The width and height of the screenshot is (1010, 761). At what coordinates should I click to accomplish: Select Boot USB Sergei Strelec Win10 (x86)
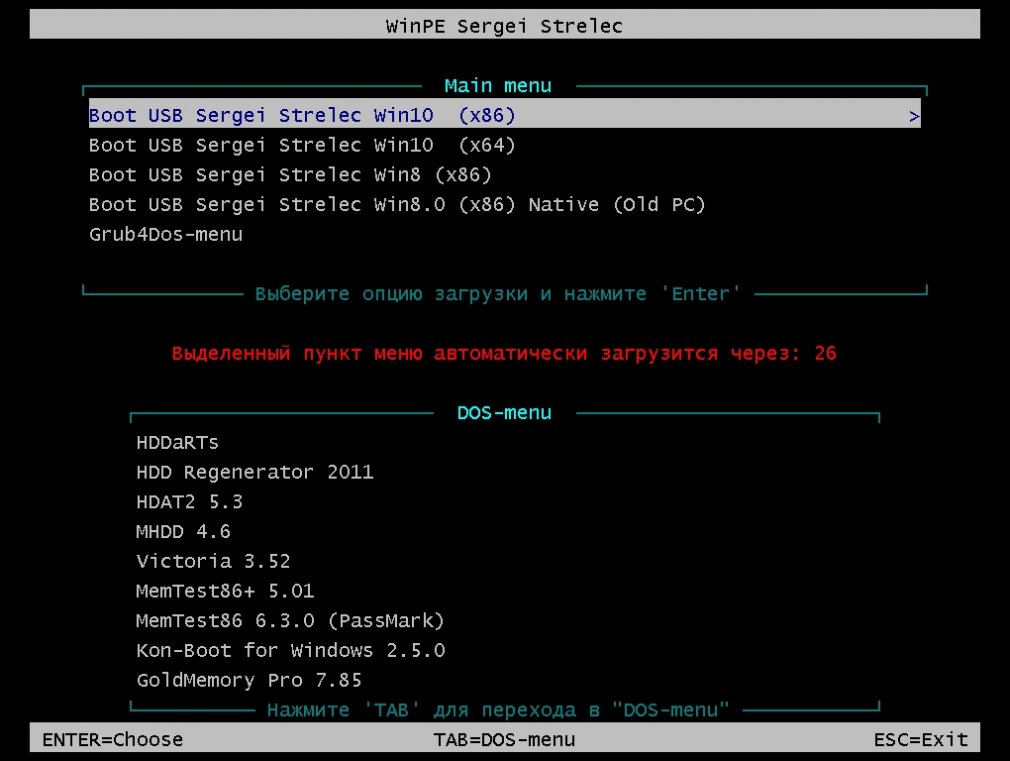pos(504,115)
